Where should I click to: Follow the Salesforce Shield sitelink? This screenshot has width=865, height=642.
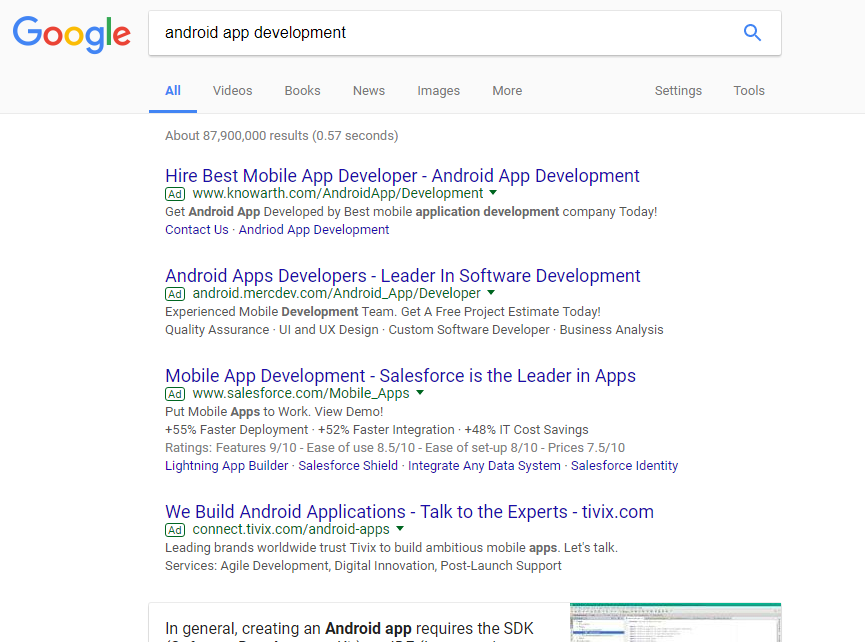click(348, 466)
